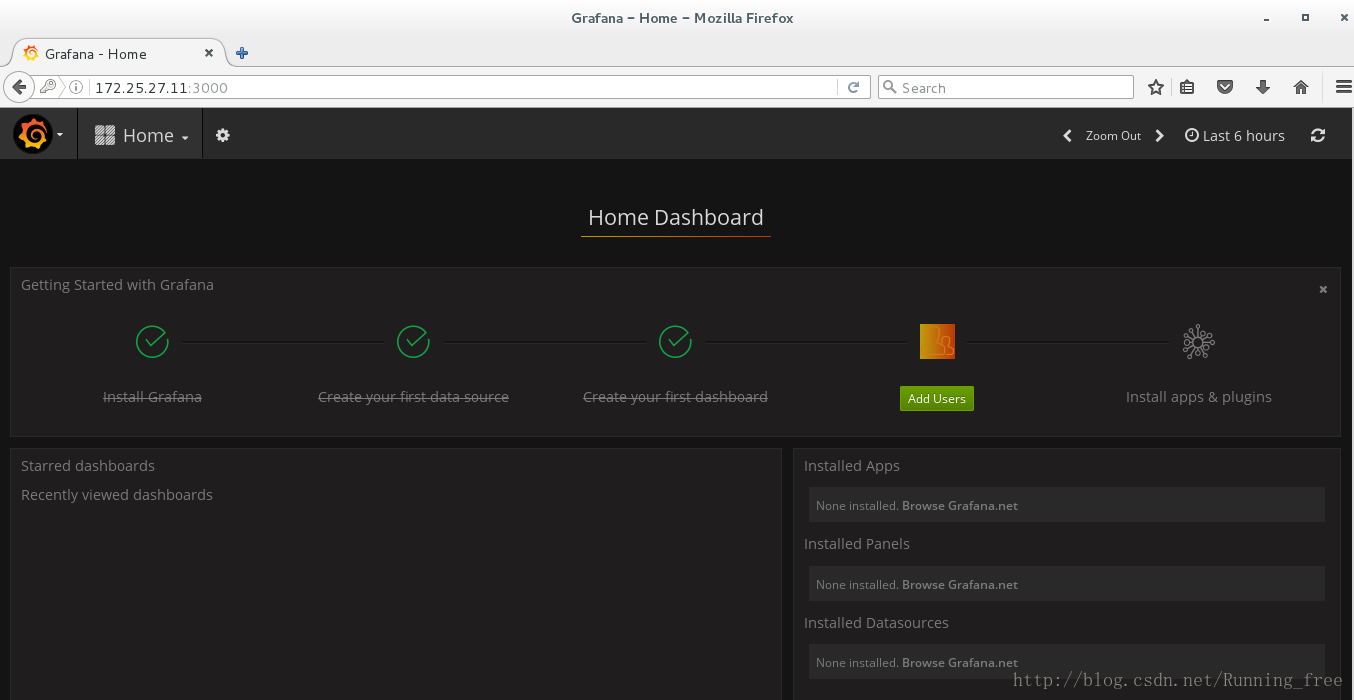Click the refresh dashboard icon
Screen dimensions: 1354x700
(1318, 135)
